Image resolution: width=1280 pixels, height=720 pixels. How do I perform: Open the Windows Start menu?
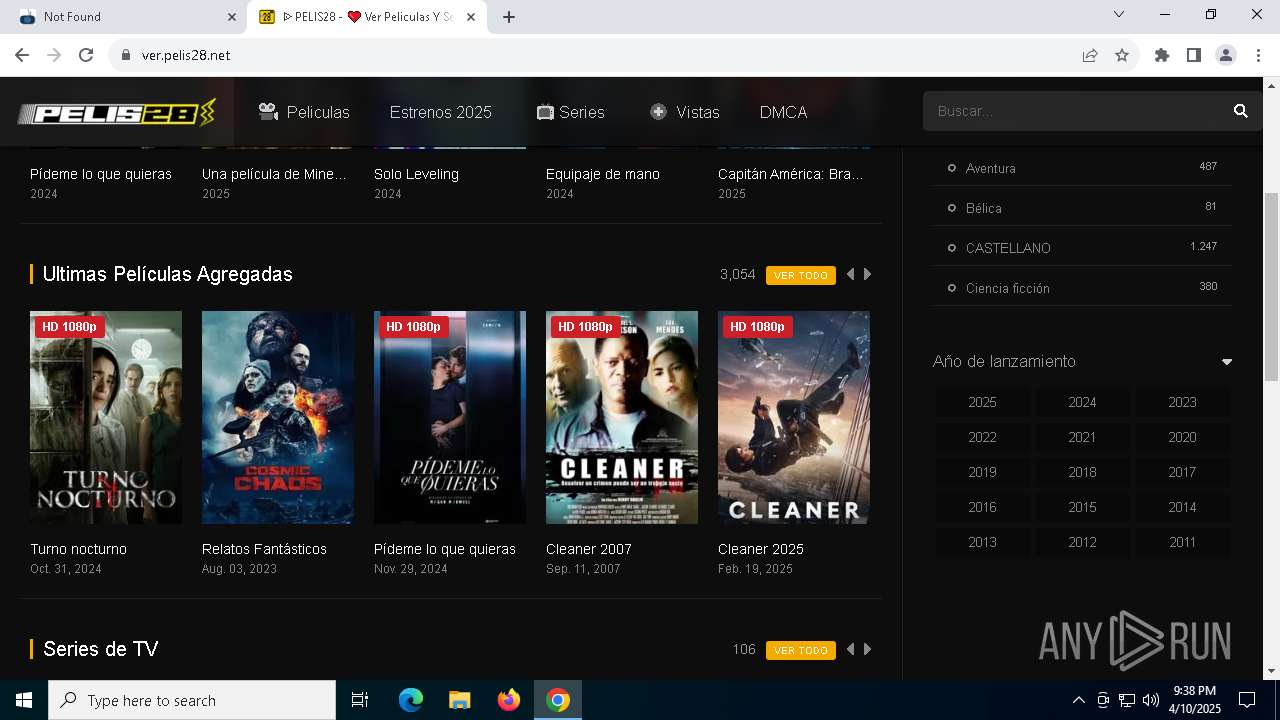[24, 700]
